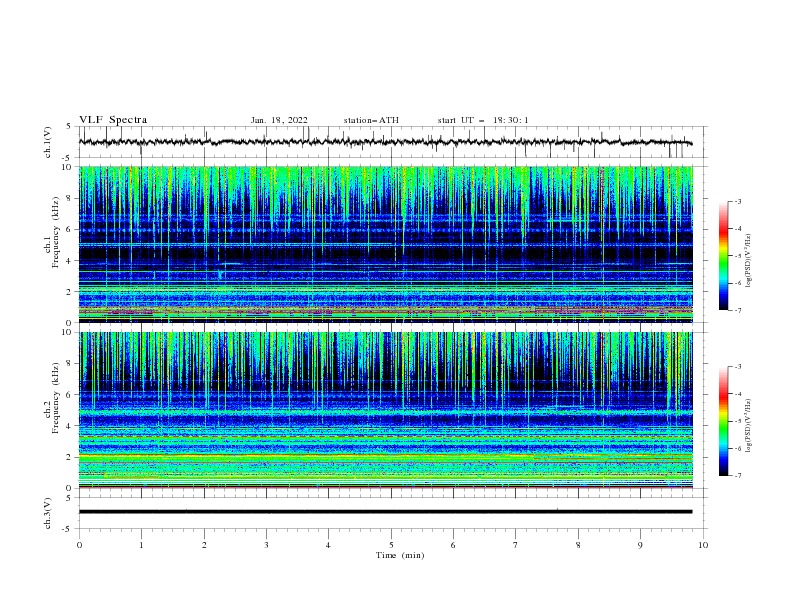The image size is (792, 612).
Task: Click inside the ch.1 spectrogram panel
Action: [x=385, y=244]
